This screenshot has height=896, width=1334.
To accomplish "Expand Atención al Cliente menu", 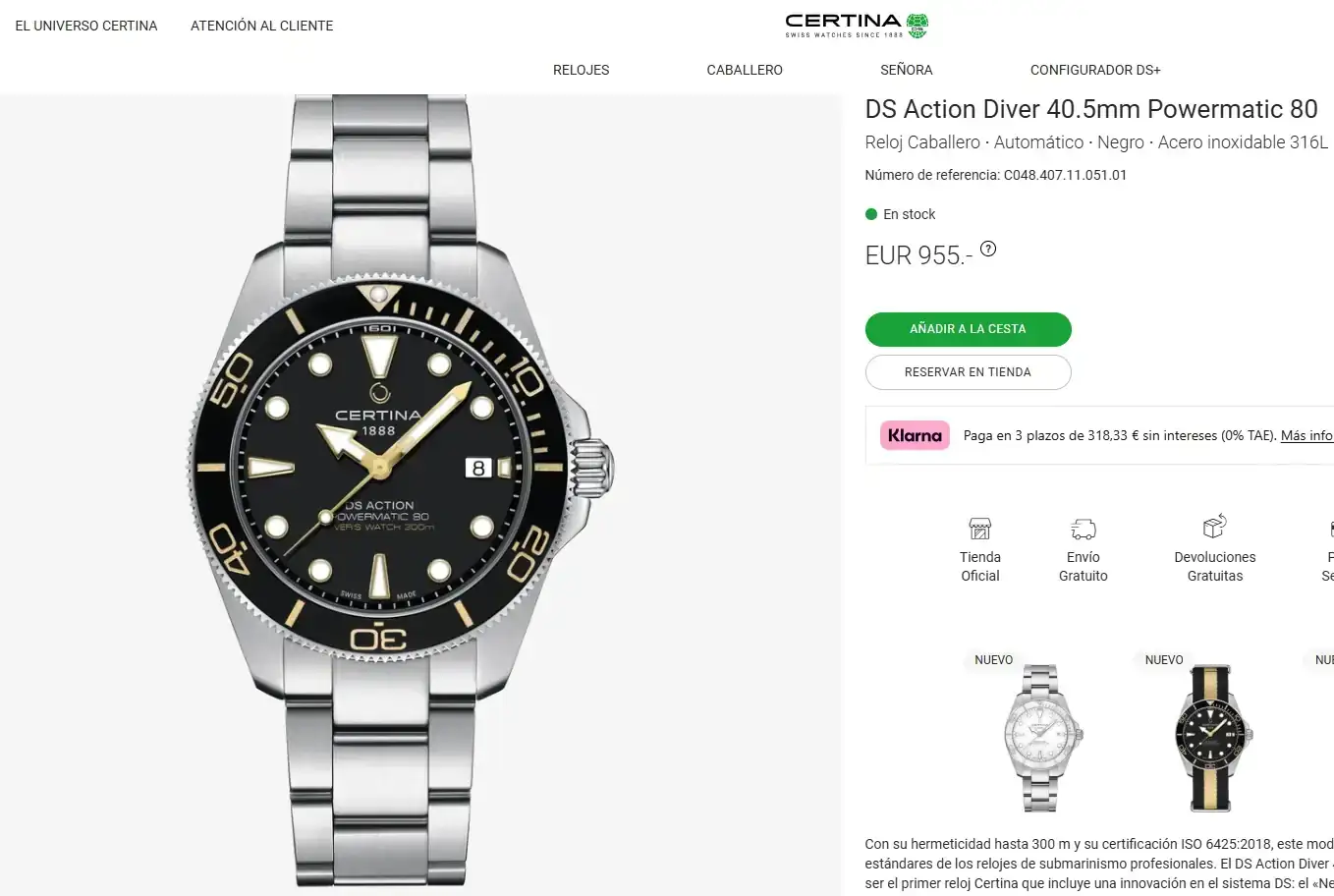I will point(261,26).
